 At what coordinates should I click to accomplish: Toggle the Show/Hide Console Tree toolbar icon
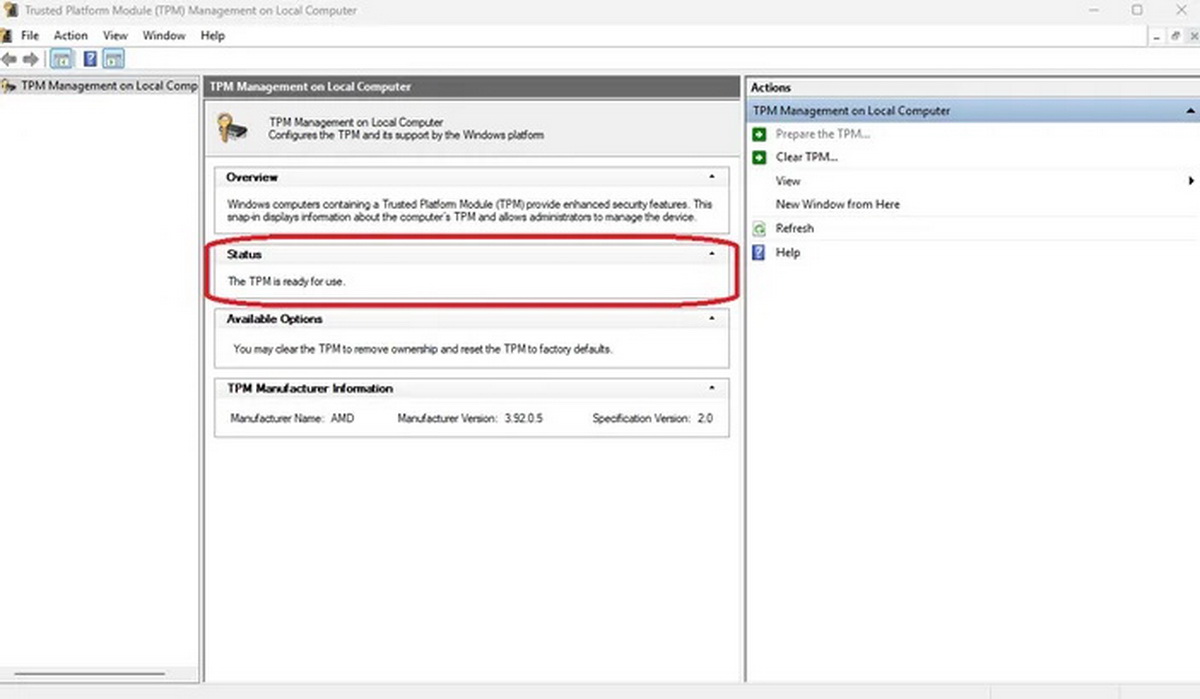(61, 59)
